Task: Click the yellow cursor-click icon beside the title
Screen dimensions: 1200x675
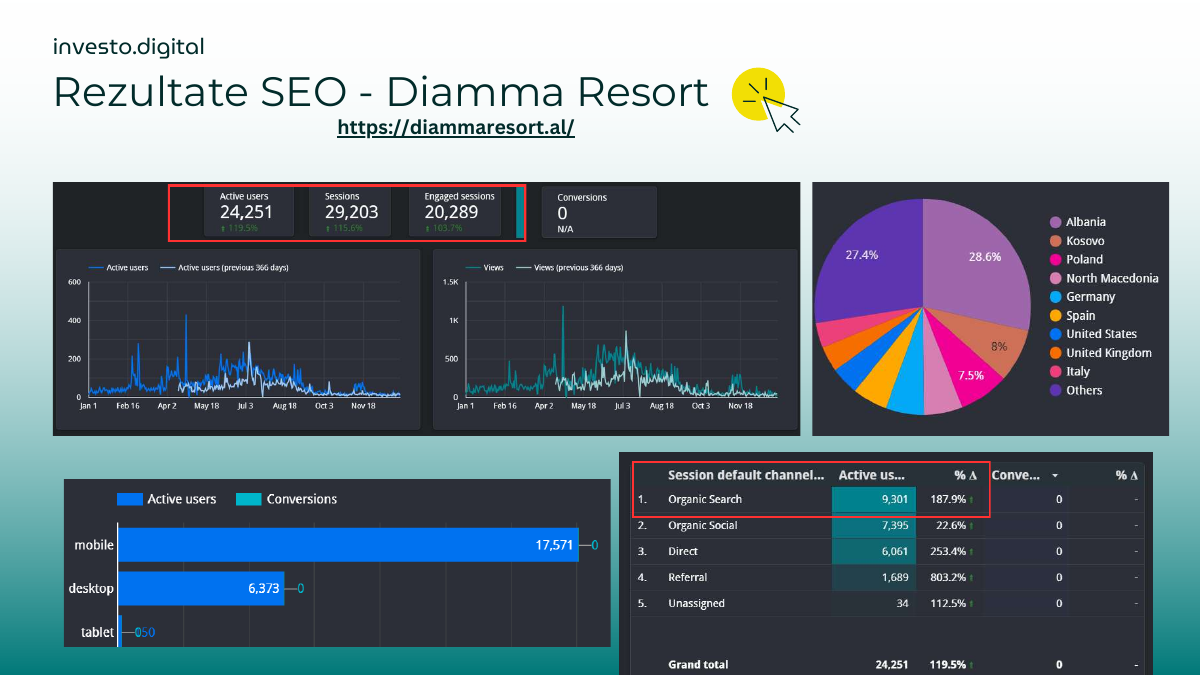Action: (x=766, y=100)
